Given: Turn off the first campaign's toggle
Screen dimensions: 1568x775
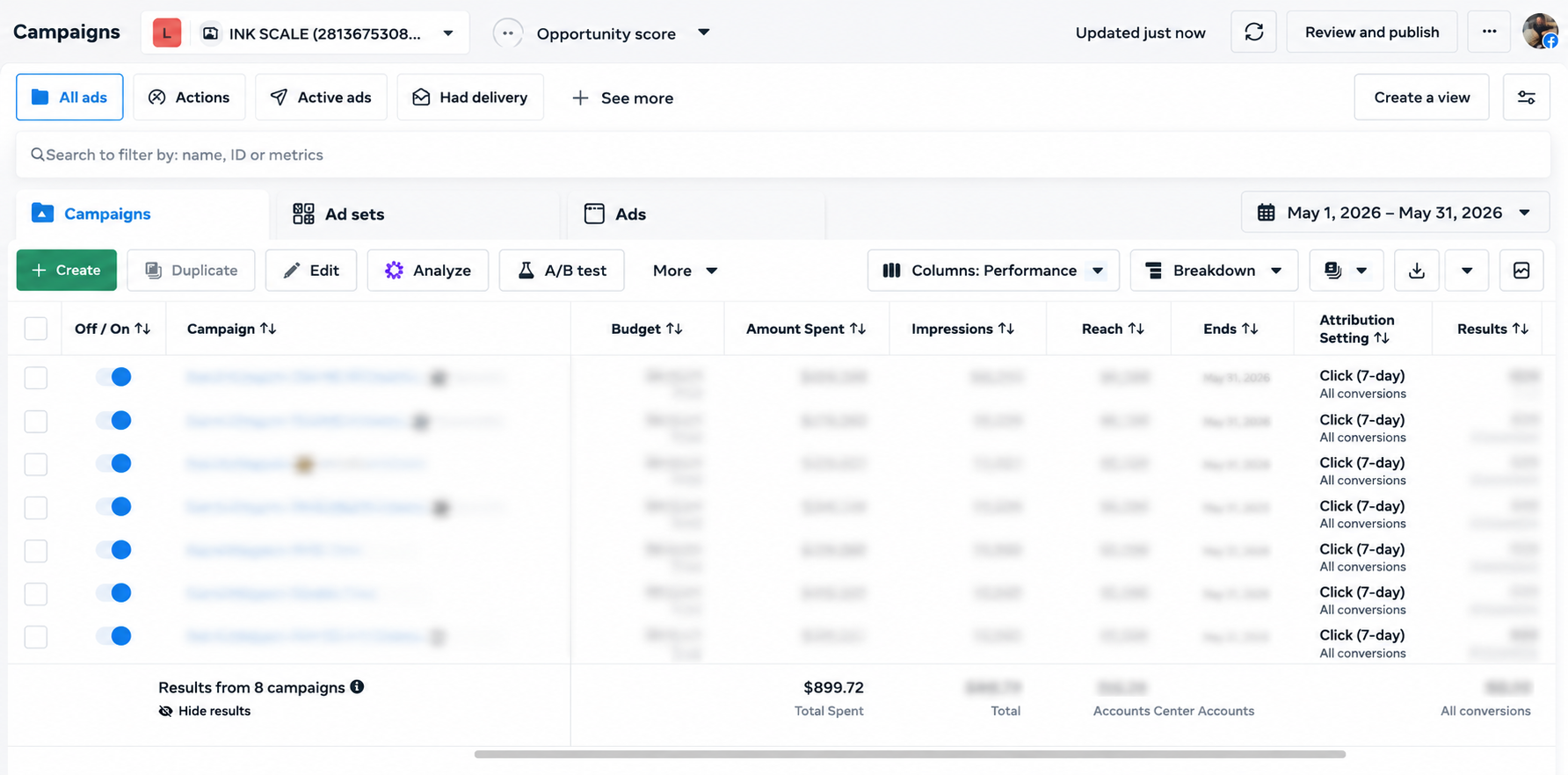Looking at the screenshot, I should (x=114, y=377).
